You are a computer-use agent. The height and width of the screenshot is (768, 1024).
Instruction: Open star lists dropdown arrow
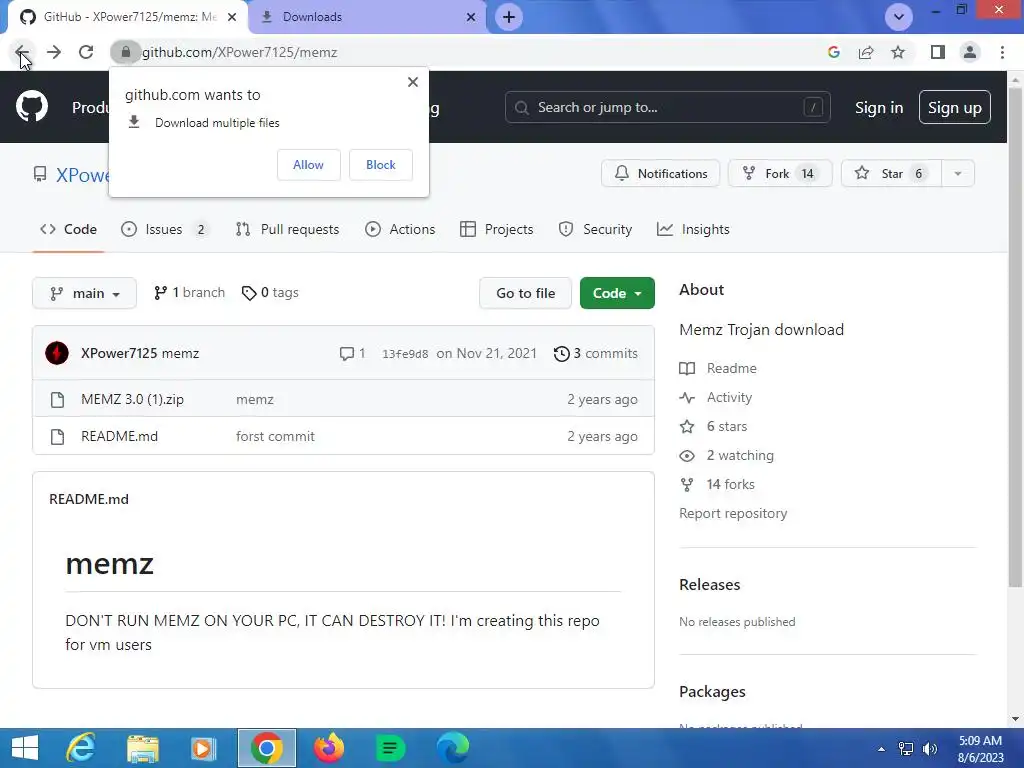958,174
